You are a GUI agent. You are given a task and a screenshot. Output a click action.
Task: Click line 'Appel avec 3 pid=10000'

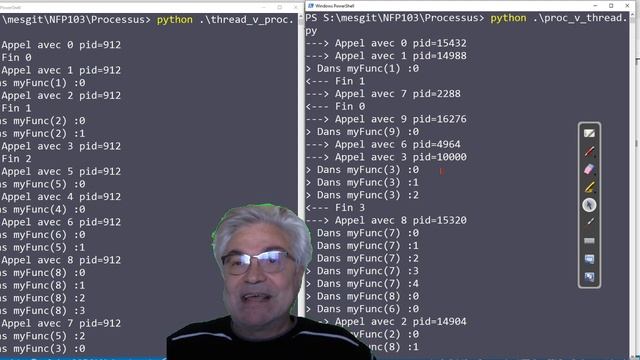point(386,157)
